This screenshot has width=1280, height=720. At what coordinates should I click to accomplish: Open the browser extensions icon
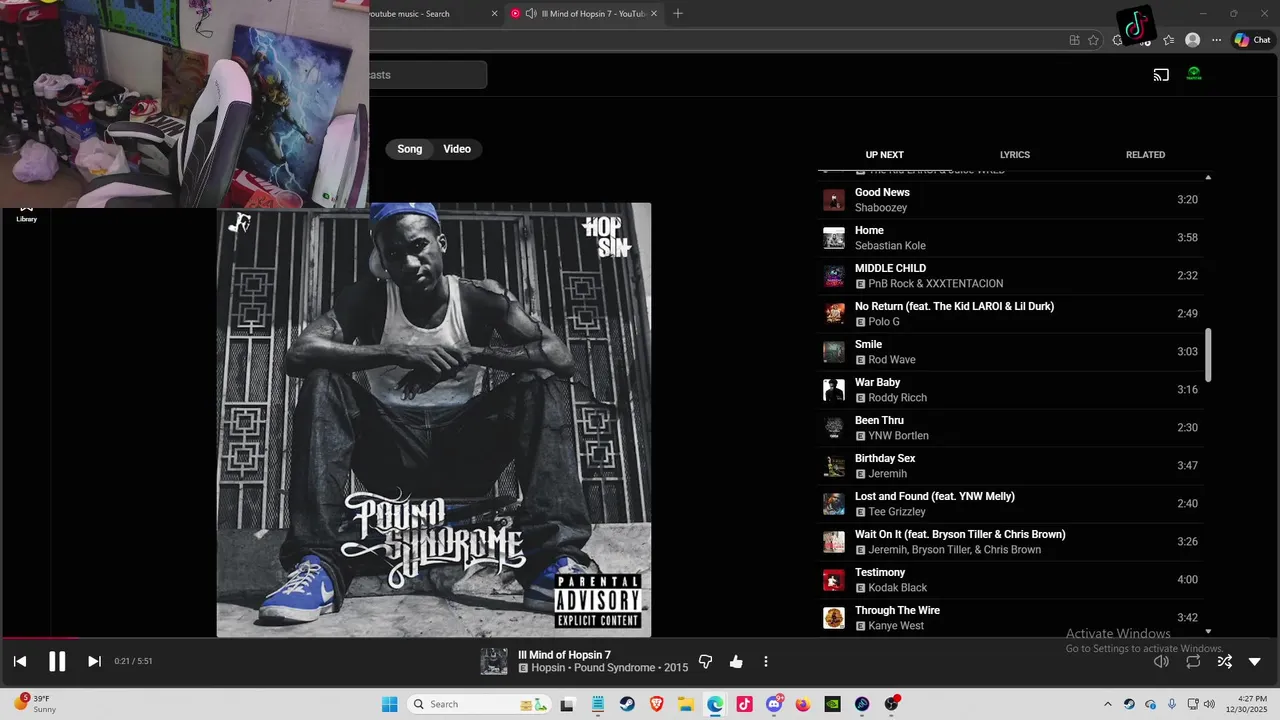tap(1118, 40)
